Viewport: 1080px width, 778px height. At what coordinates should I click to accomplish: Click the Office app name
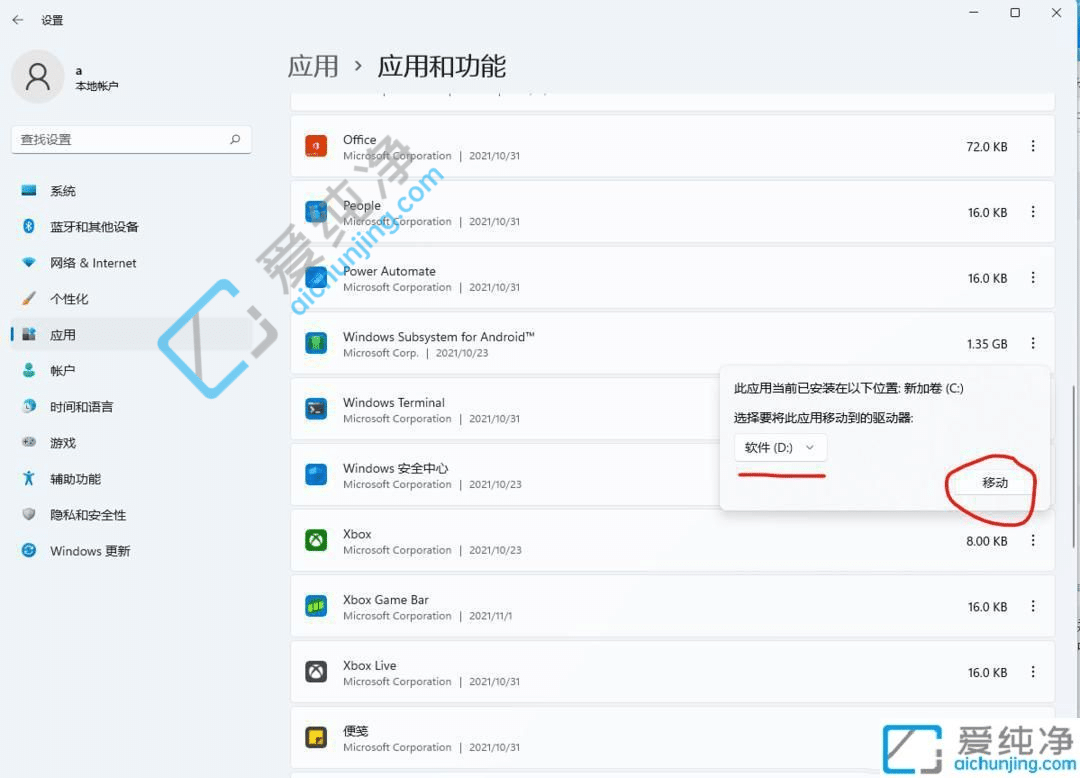pos(360,140)
